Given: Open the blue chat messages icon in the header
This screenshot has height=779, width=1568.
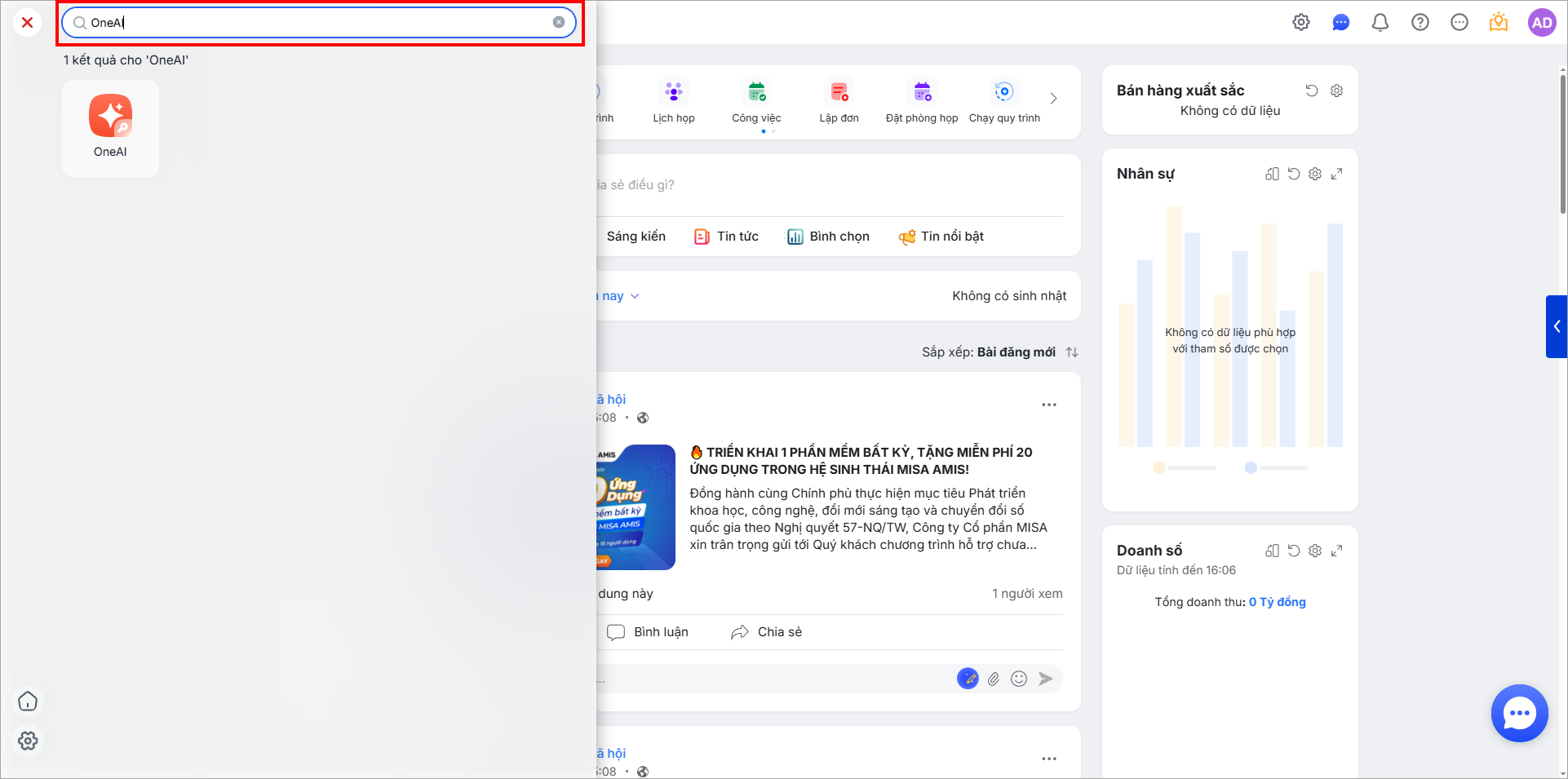Looking at the screenshot, I should click(1340, 23).
